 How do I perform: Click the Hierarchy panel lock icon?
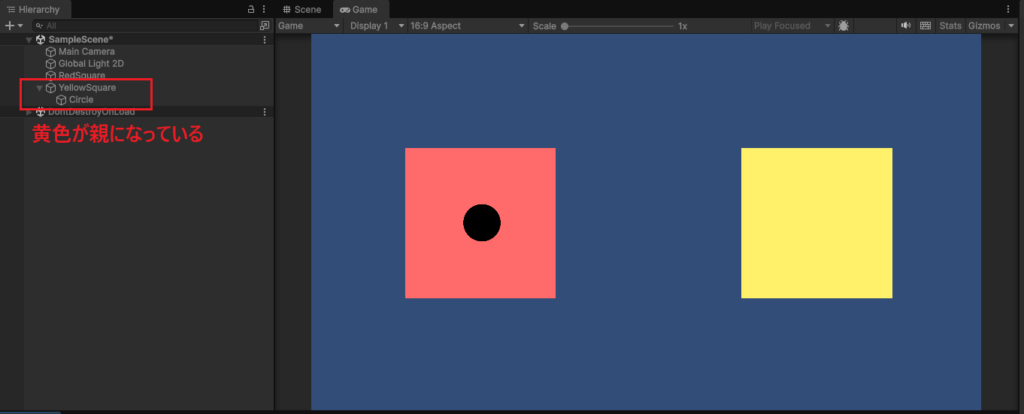(x=251, y=9)
